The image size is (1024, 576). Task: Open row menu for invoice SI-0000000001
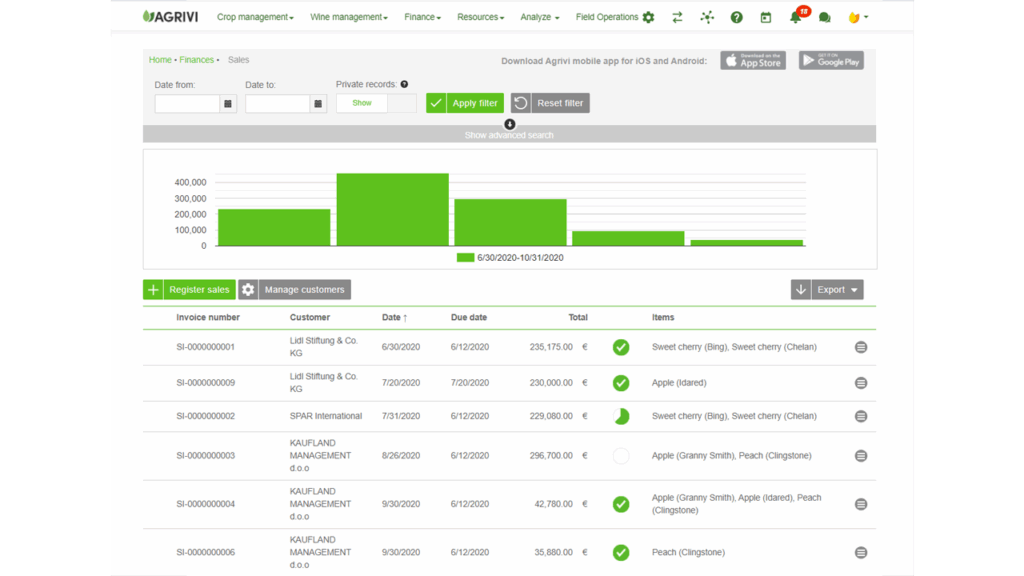[861, 347]
